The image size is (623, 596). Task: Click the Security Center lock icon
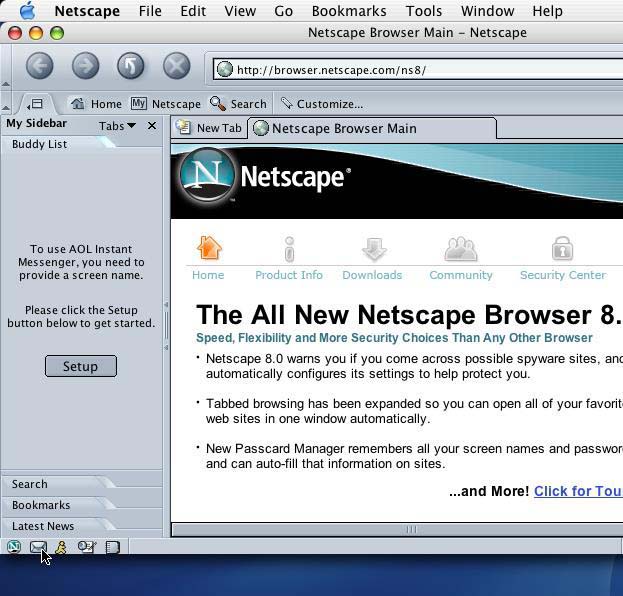coord(562,249)
